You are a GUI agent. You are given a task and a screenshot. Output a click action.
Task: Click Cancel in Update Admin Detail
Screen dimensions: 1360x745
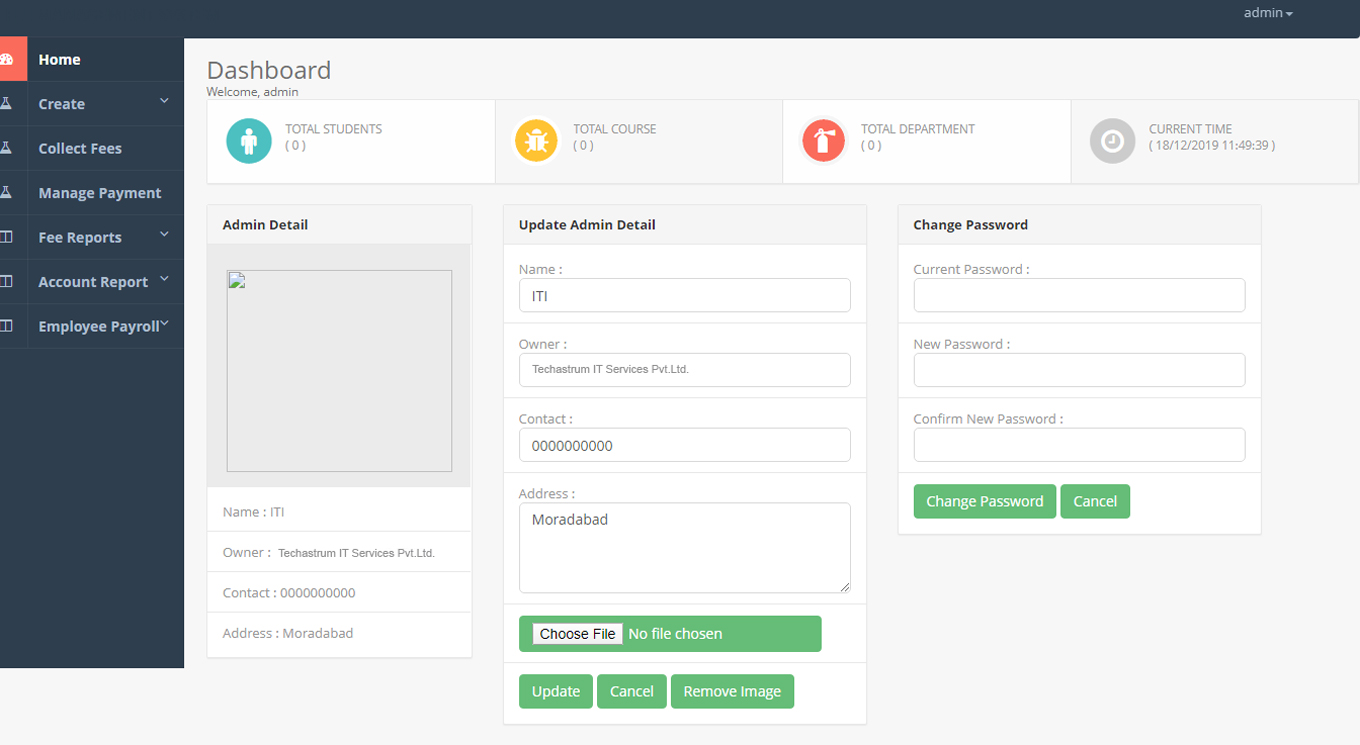pyautogui.click(x=632, y=691)
